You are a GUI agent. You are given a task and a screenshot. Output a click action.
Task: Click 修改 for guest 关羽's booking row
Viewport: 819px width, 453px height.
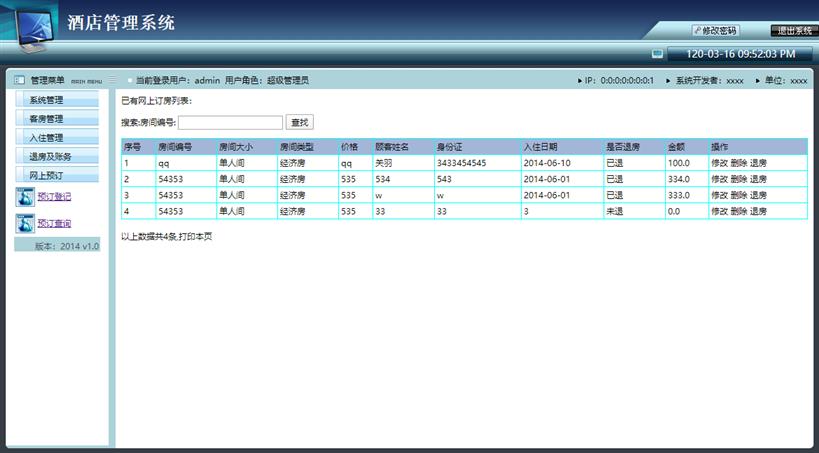click(719, 163)
